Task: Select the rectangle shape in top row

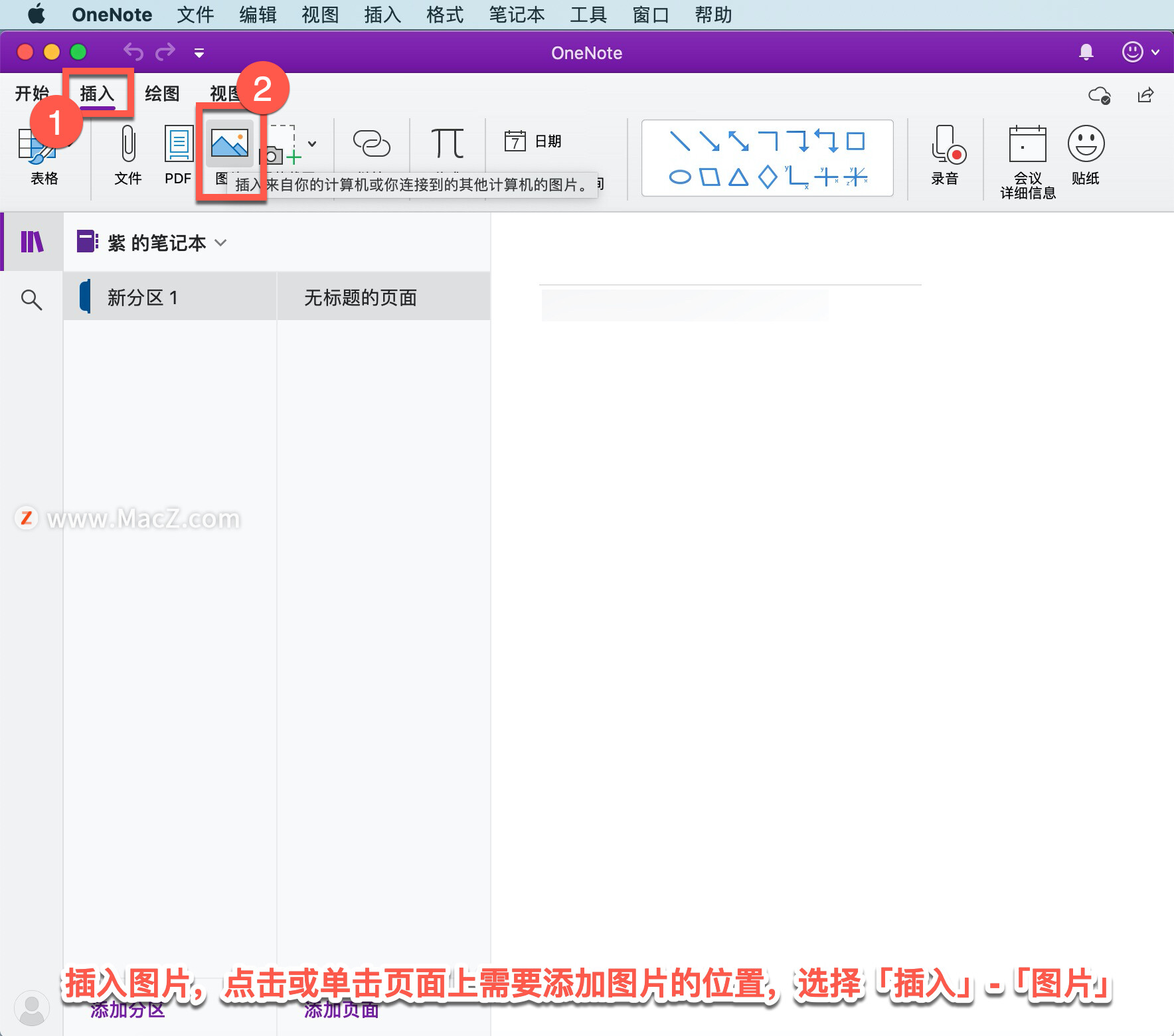Action: pos(855,141)
